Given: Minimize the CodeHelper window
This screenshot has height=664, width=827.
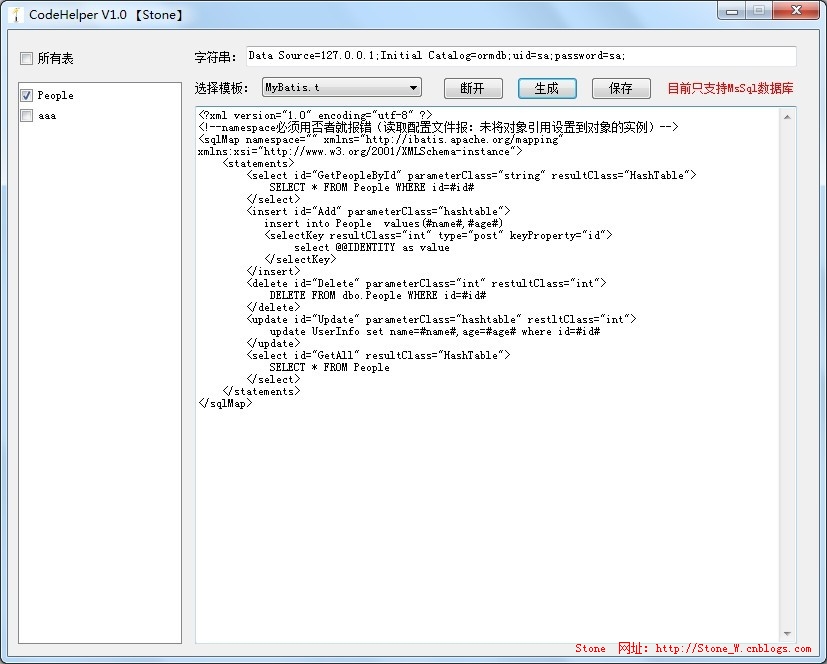Looking at the screenshot, I should pyautogui.click(x=732, y=11).
